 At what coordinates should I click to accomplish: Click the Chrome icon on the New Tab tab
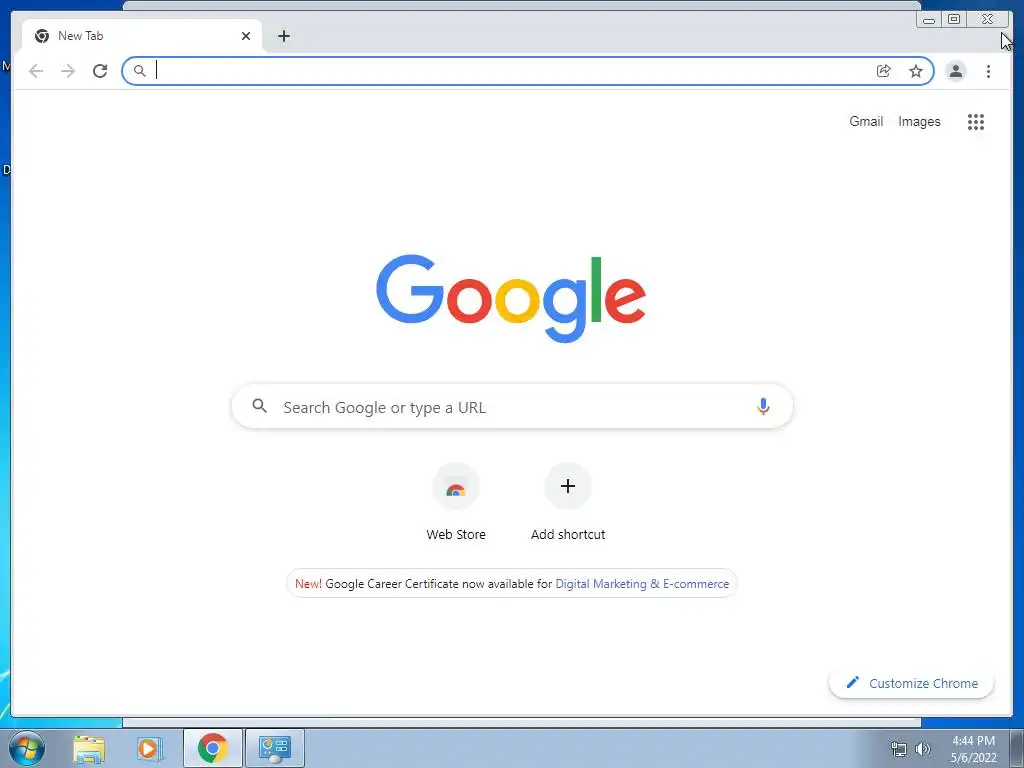(42, 36)
